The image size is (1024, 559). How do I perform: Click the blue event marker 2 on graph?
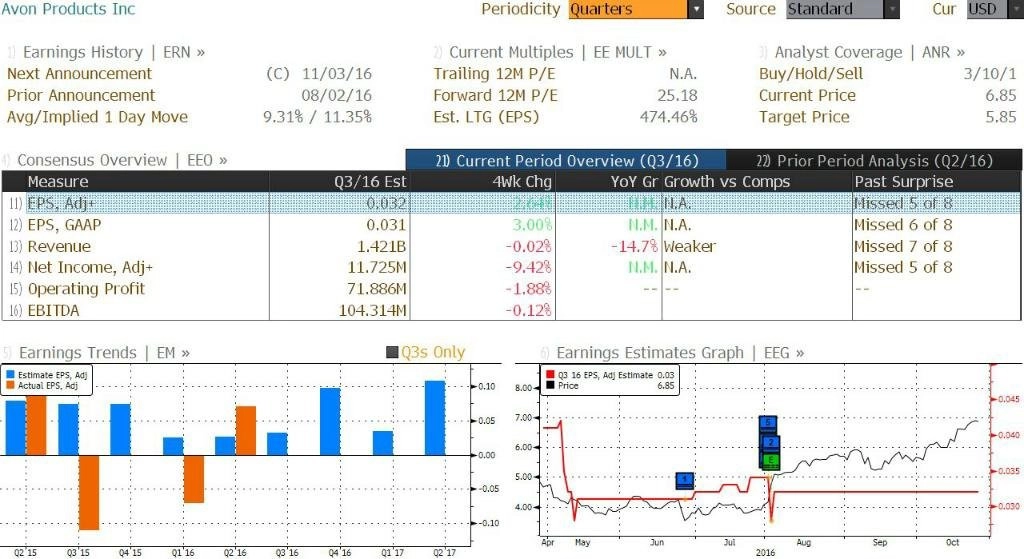(x=771, y=443)
